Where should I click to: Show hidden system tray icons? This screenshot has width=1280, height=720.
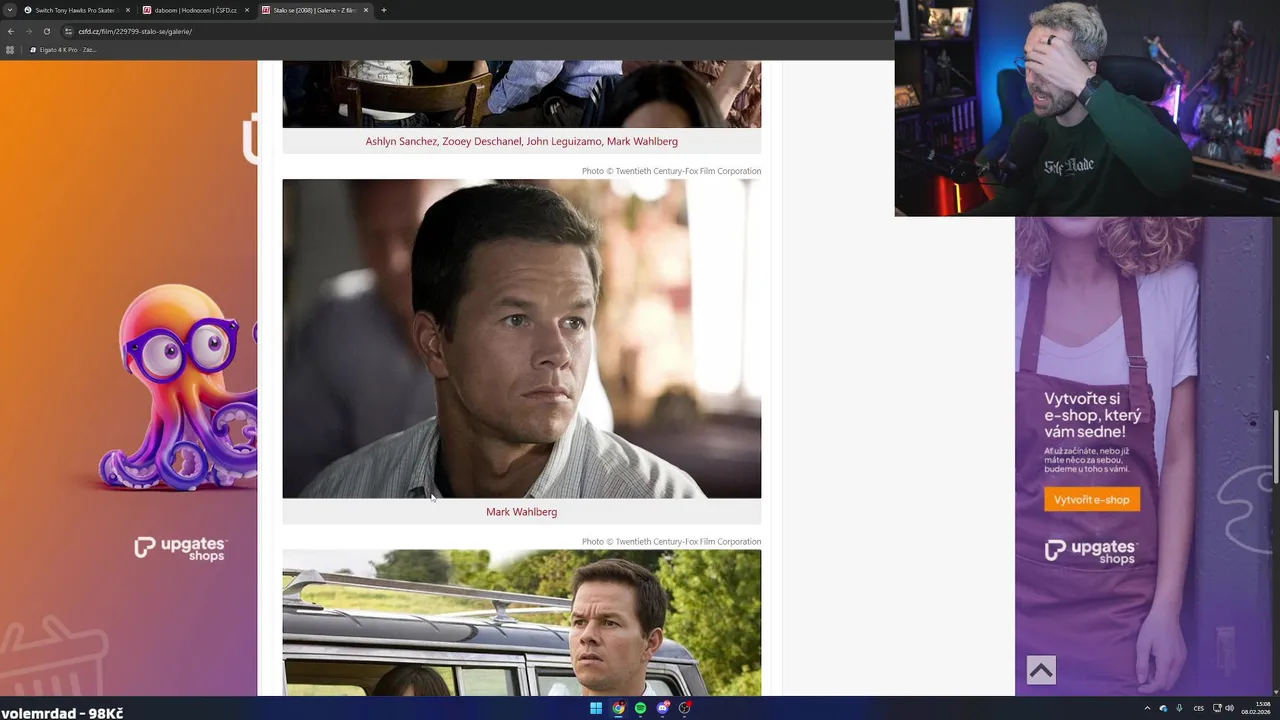coord(1147,708)
